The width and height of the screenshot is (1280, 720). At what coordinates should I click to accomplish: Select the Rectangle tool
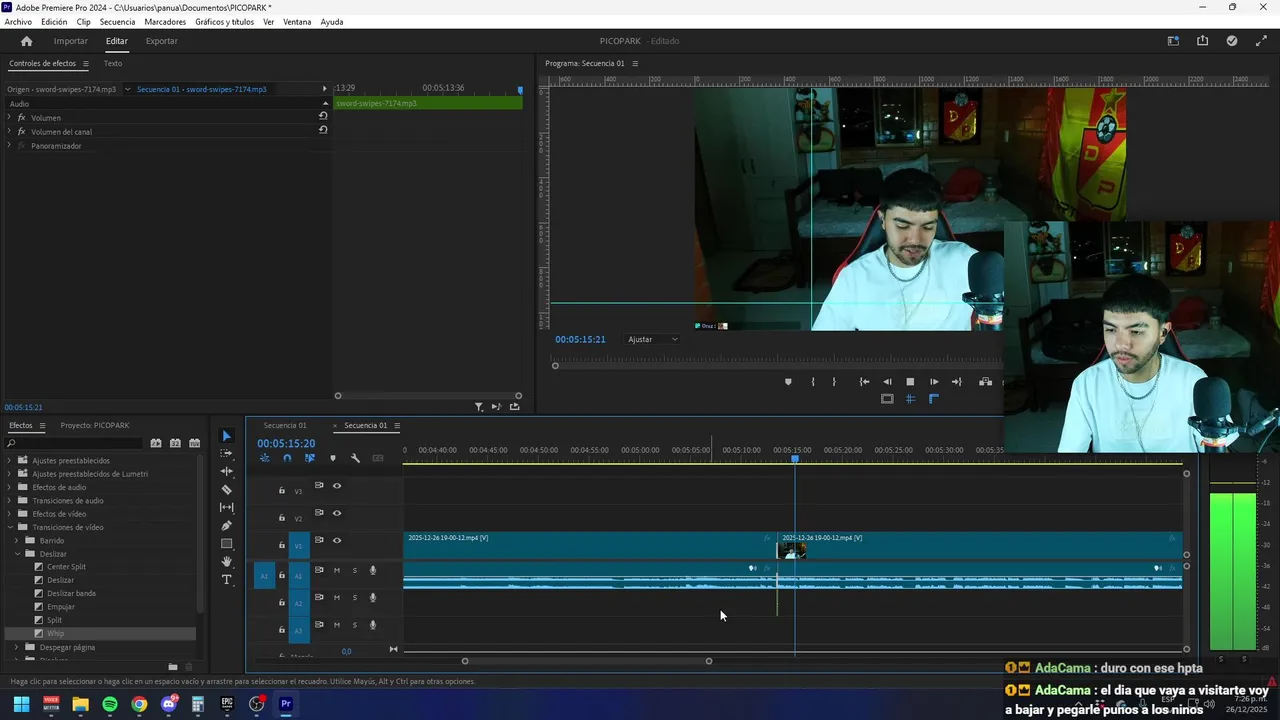click(x=226, y=543)
